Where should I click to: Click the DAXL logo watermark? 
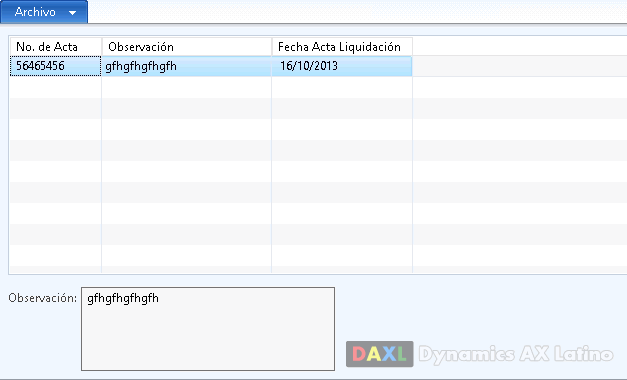379,354
